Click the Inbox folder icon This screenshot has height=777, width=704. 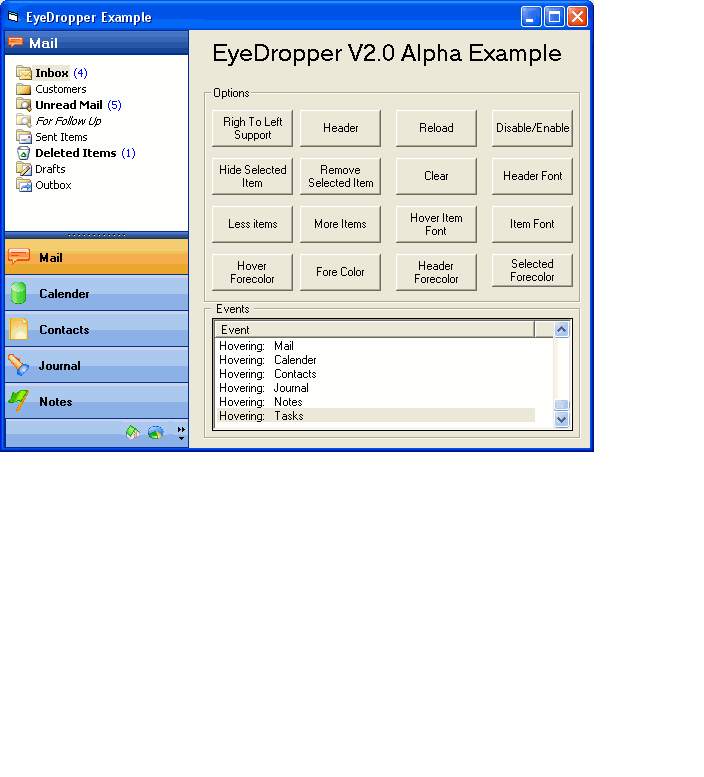pyautogui.click(x=24, y=73)
